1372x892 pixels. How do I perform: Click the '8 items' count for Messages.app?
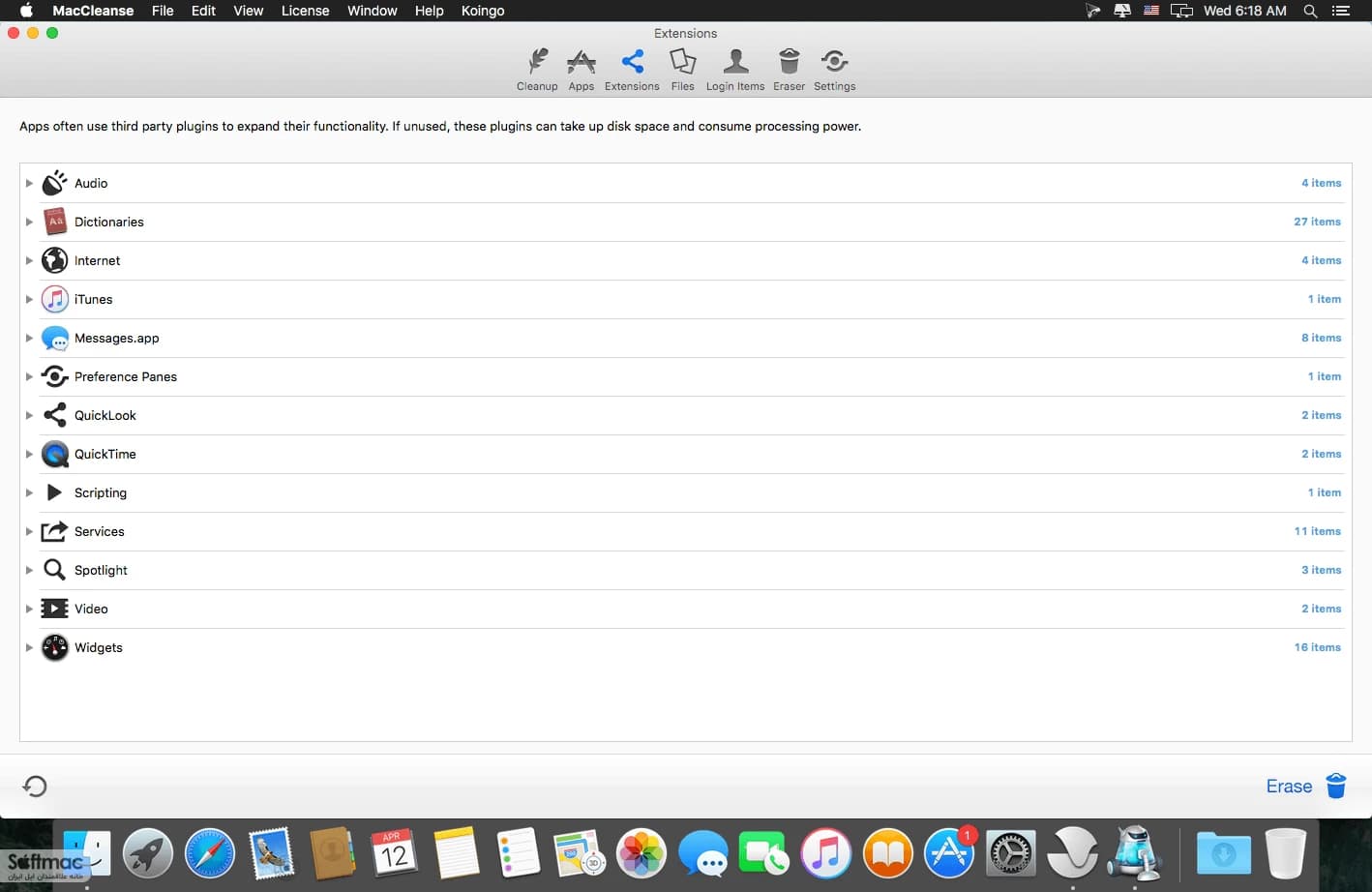[1321, 338]
